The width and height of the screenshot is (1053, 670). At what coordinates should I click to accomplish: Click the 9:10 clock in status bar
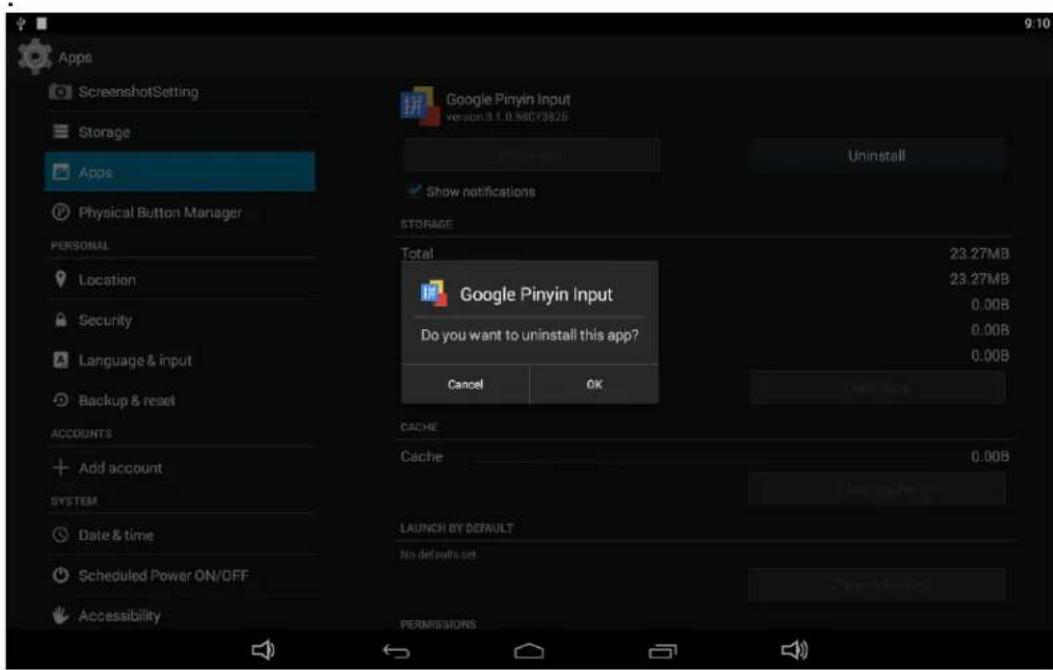coord(1036,23)
